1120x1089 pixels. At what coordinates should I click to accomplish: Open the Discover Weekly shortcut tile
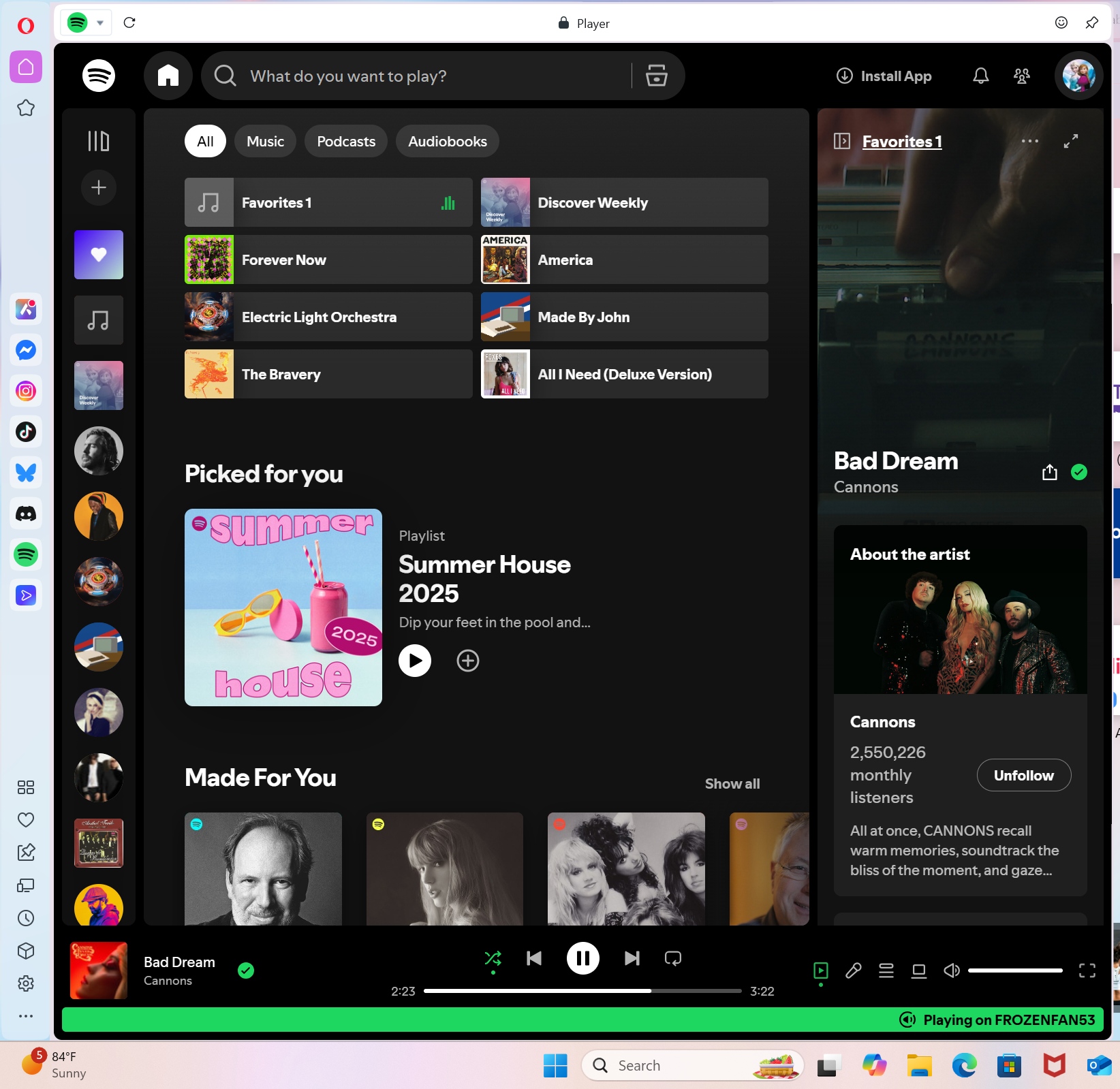point(625,202)
